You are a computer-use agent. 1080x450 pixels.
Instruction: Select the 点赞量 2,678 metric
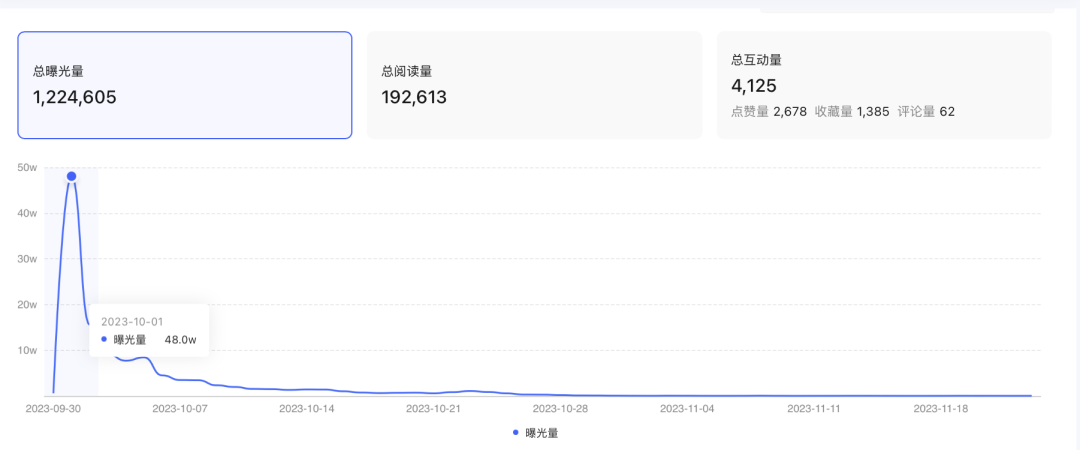pos(769,111)
